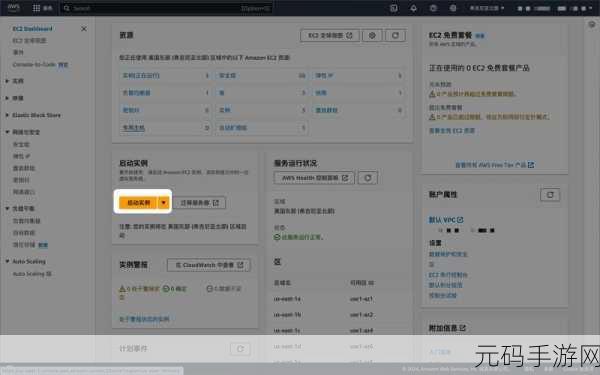Click the Placement groups link in Resources

pyautogui.click(x=326, y=110)
